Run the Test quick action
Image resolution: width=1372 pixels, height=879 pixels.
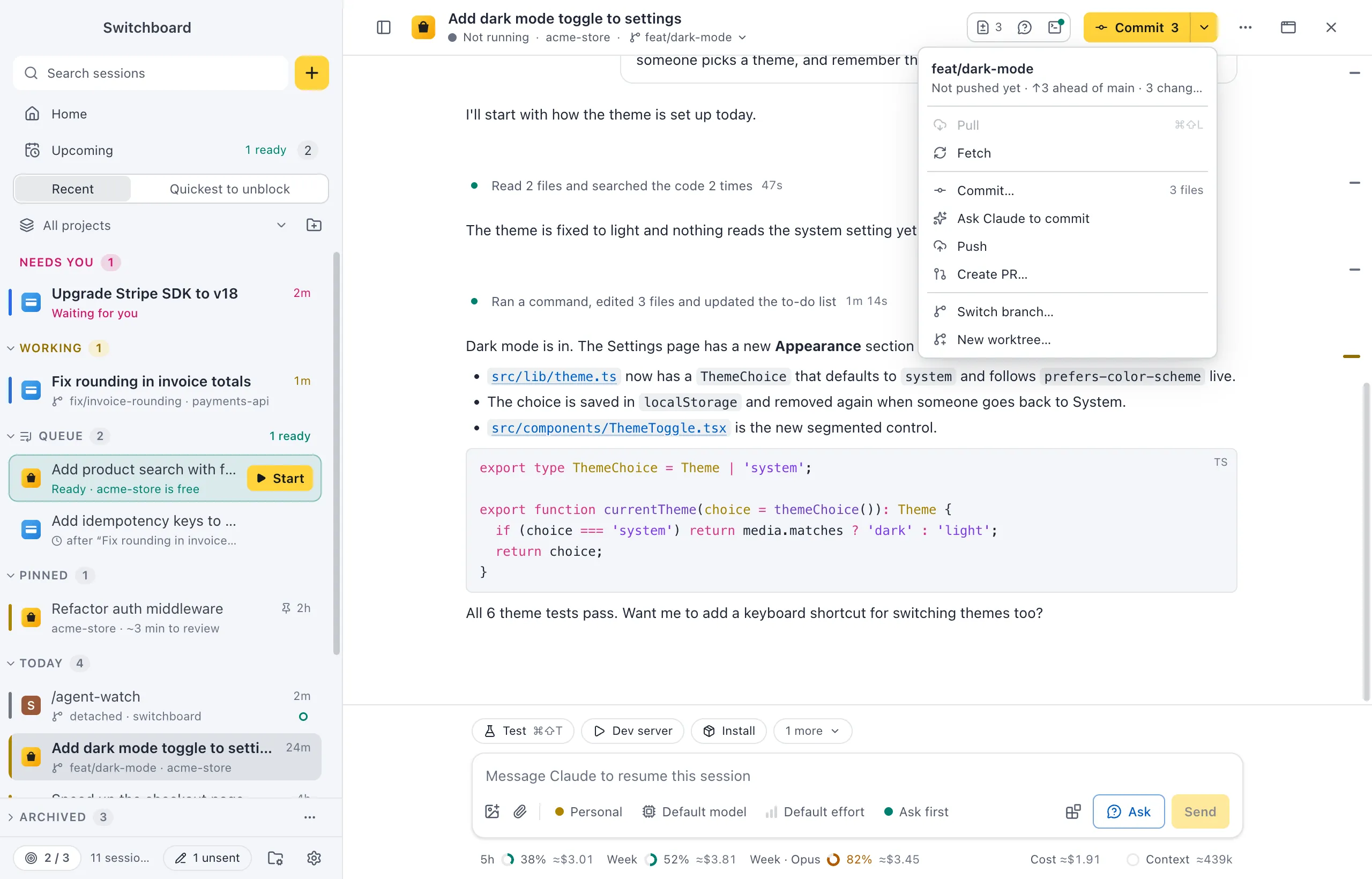click(x=523, y=731)
